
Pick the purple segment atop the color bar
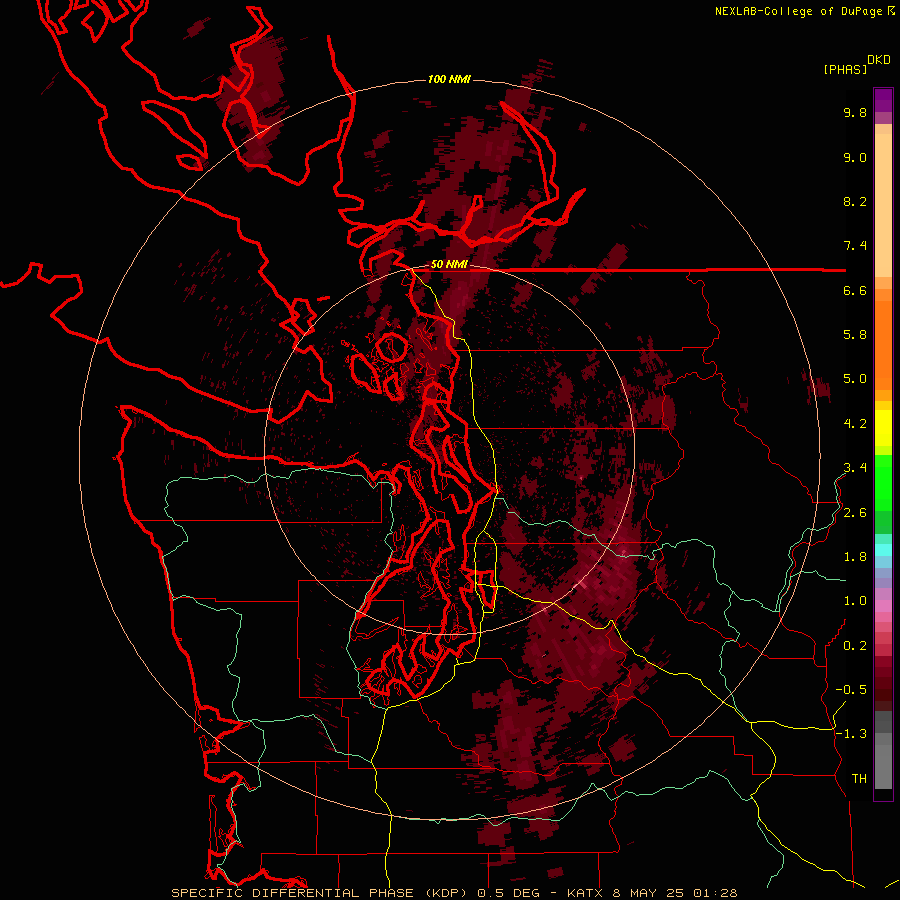pyautogui.click(x=883, y=100)
